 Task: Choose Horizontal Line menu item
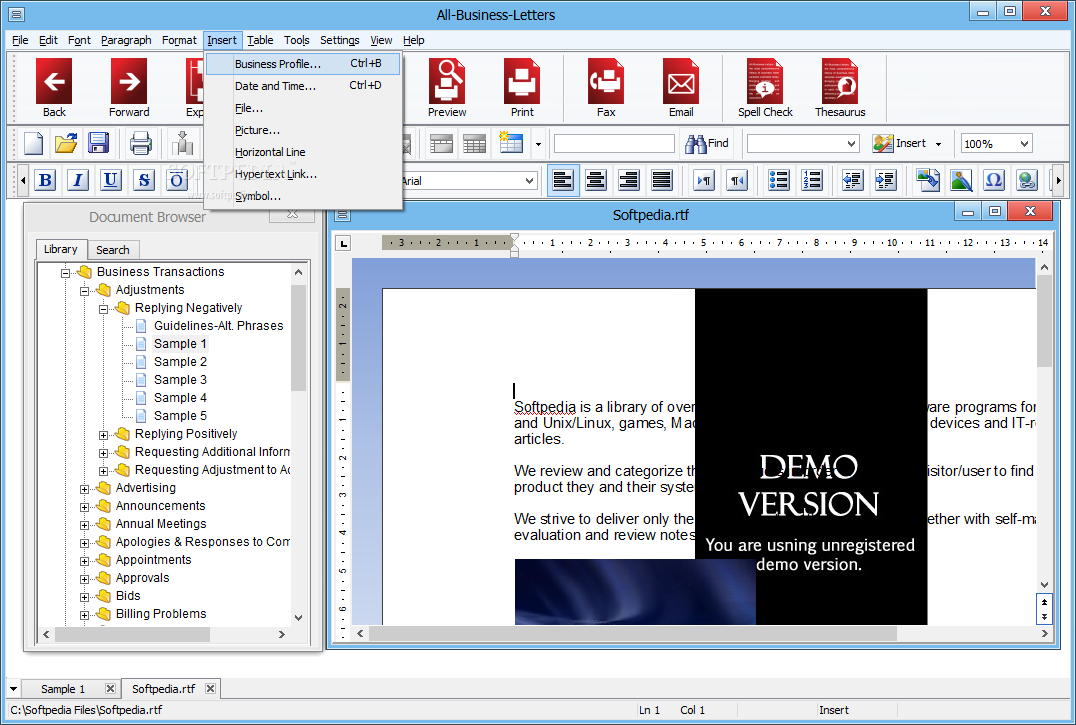click(x=303, y=152)
